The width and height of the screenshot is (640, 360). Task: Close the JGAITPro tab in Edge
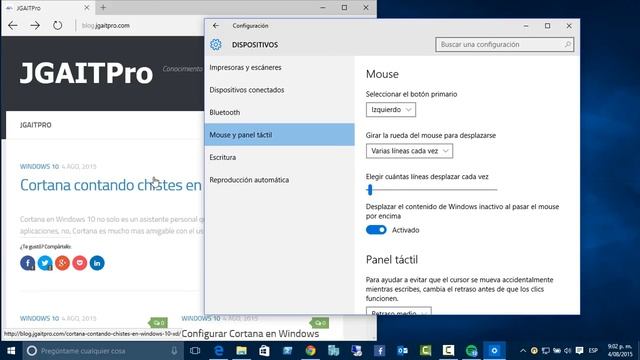[x=87, y=7]
